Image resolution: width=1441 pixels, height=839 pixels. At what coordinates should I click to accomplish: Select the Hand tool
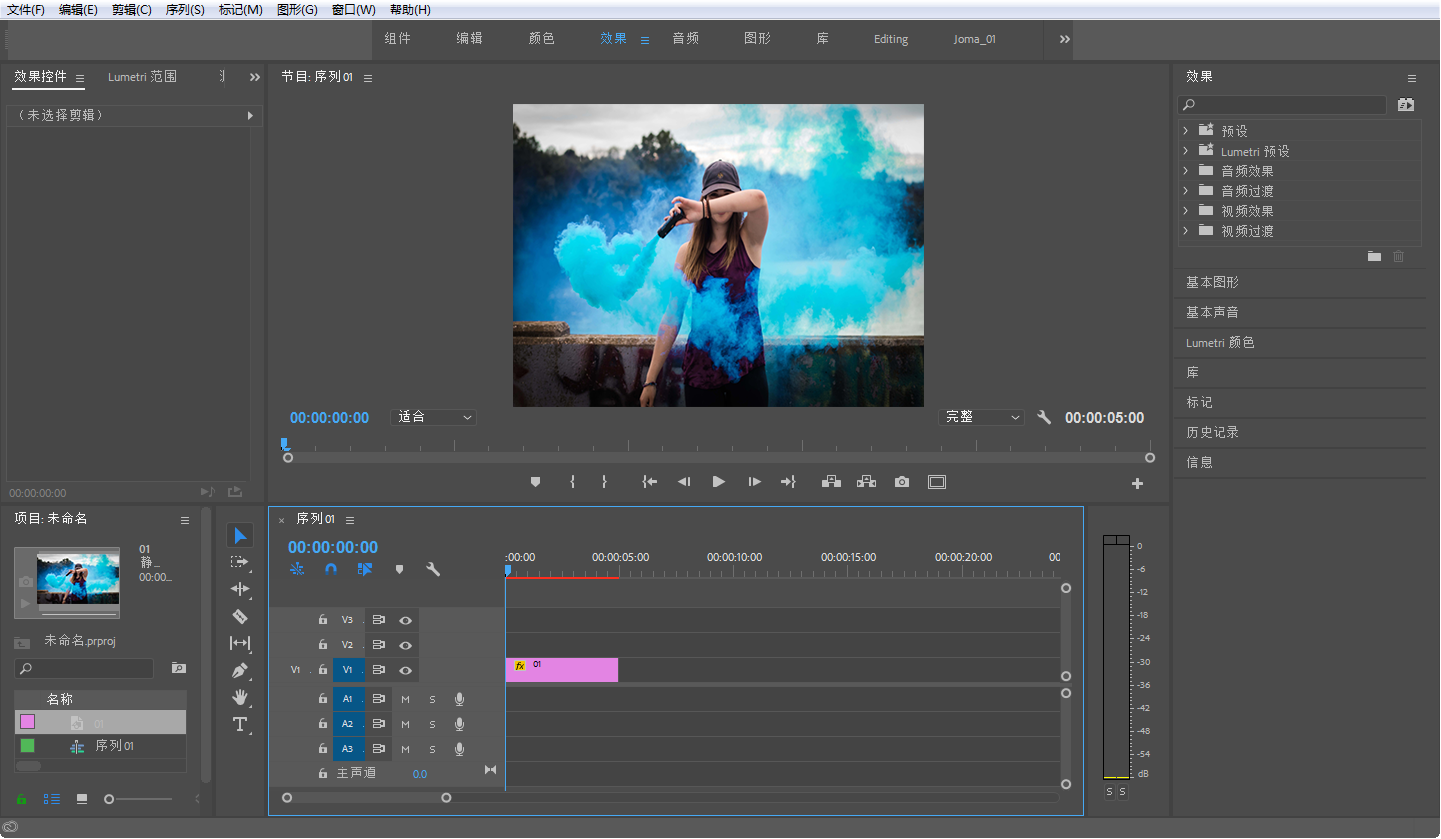click(240, 697)
